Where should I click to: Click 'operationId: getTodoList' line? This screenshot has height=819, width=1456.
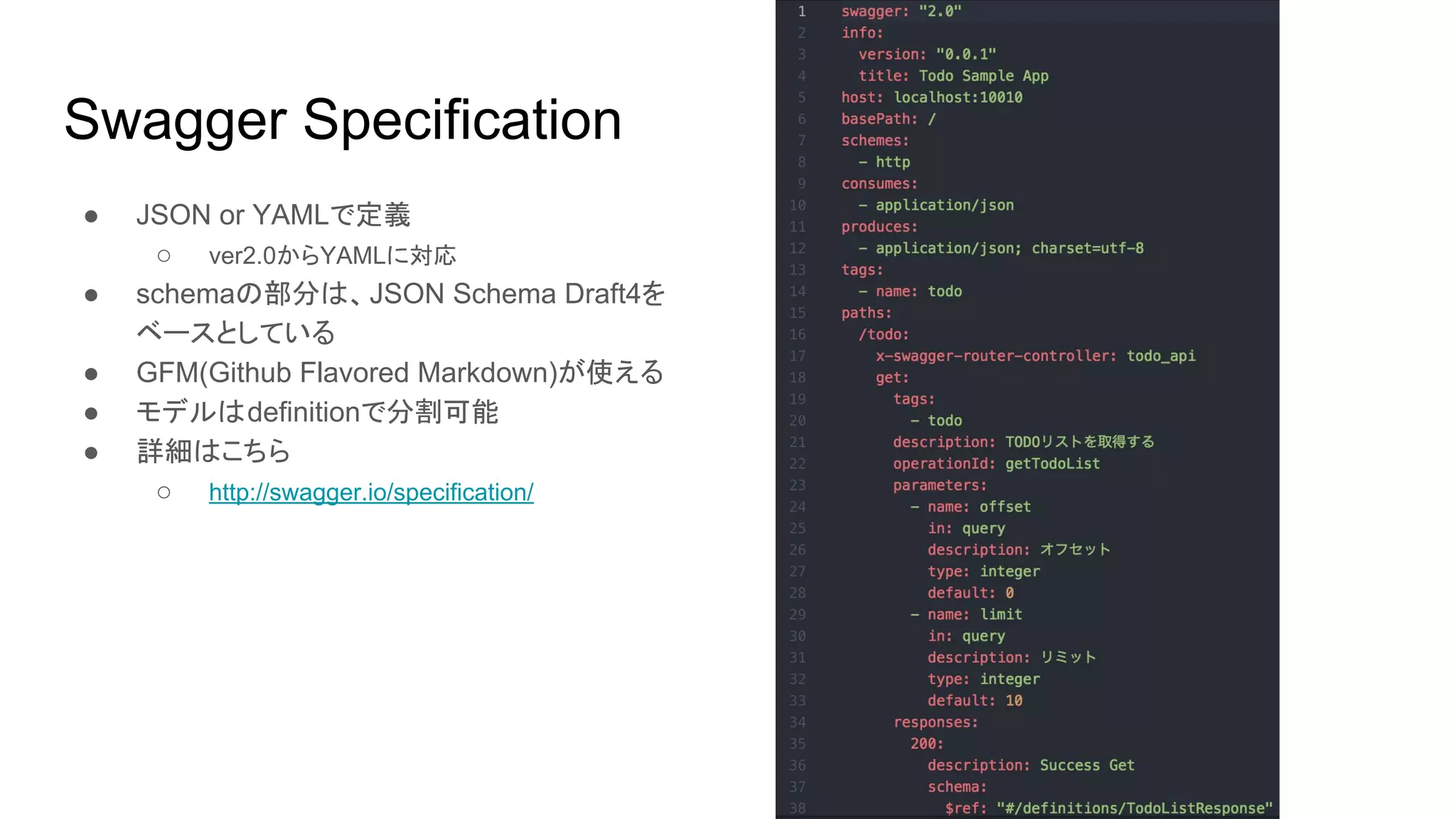point(997,464)
